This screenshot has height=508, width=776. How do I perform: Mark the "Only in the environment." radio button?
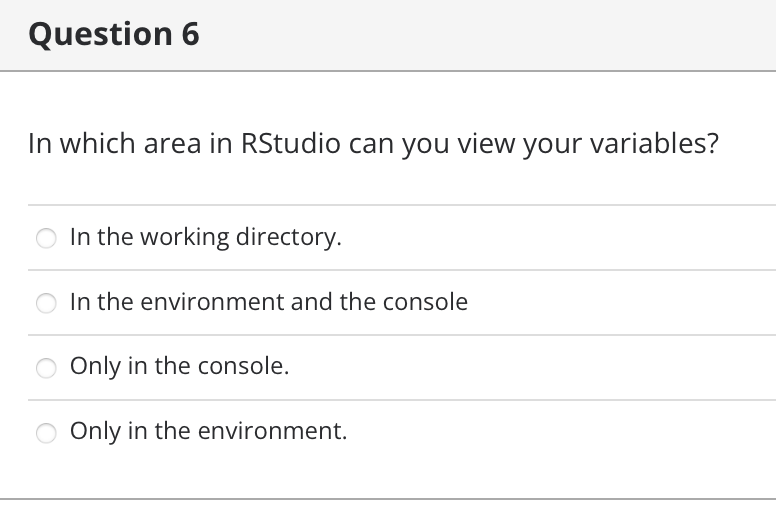pyautogui.click(x=46, y=433)
